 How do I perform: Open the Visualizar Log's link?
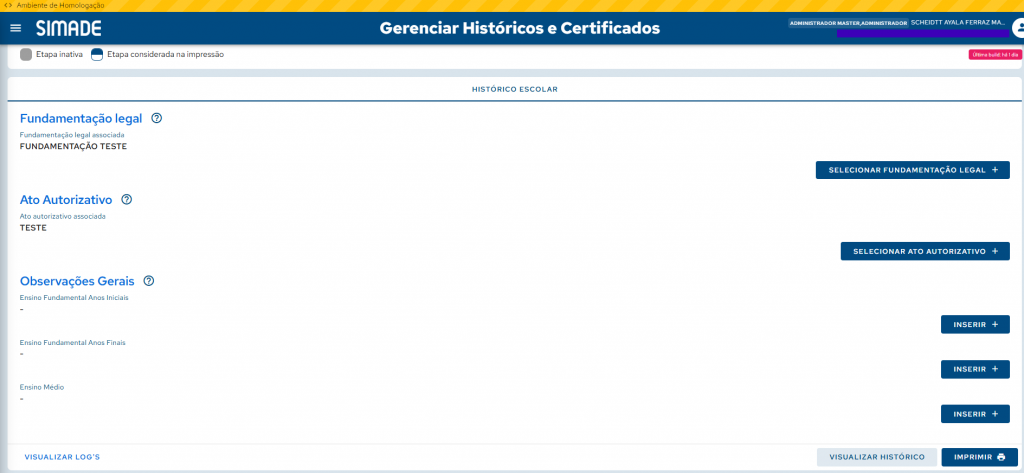62,457
